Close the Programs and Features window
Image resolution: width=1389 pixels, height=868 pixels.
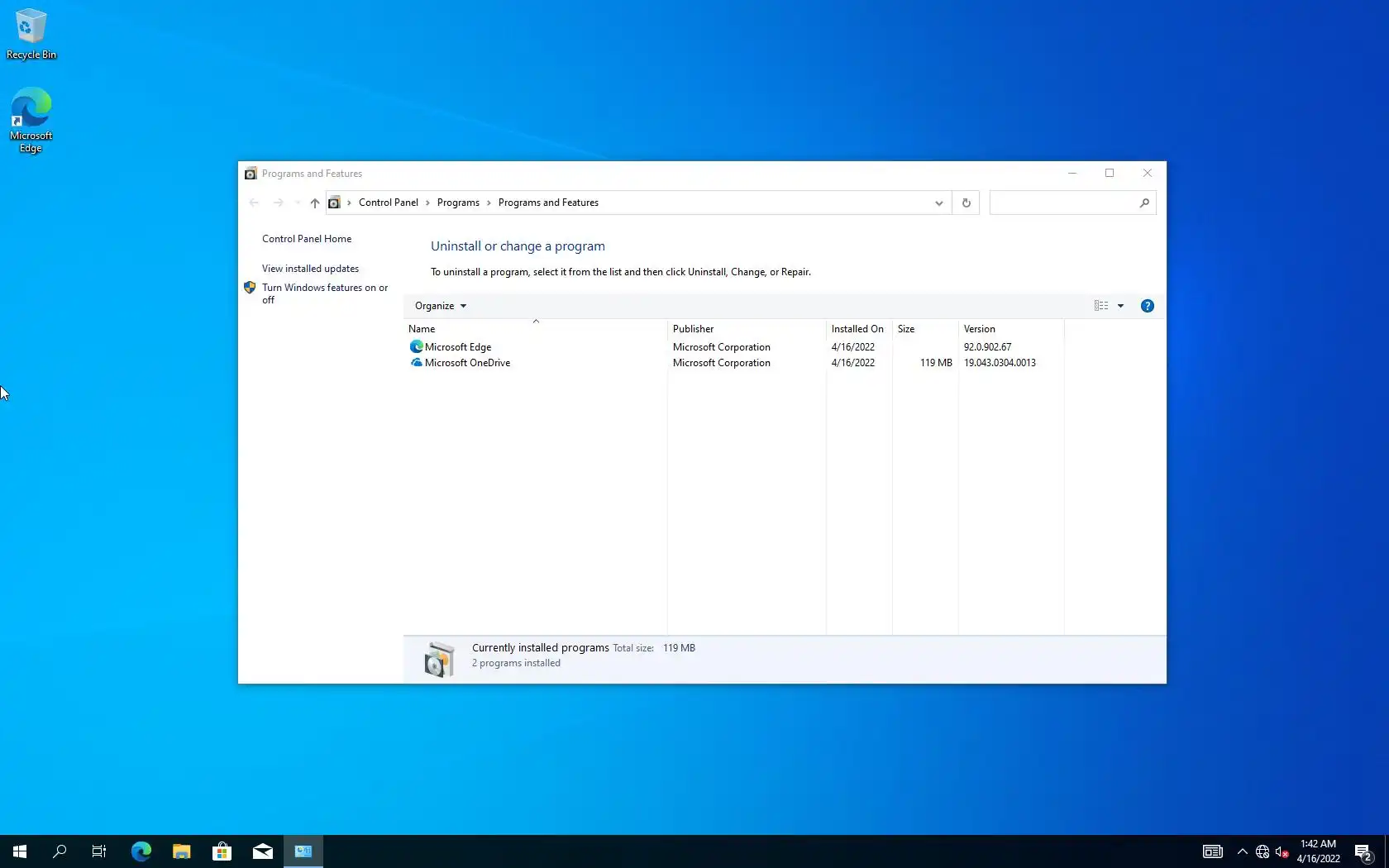coord(1148,174)
